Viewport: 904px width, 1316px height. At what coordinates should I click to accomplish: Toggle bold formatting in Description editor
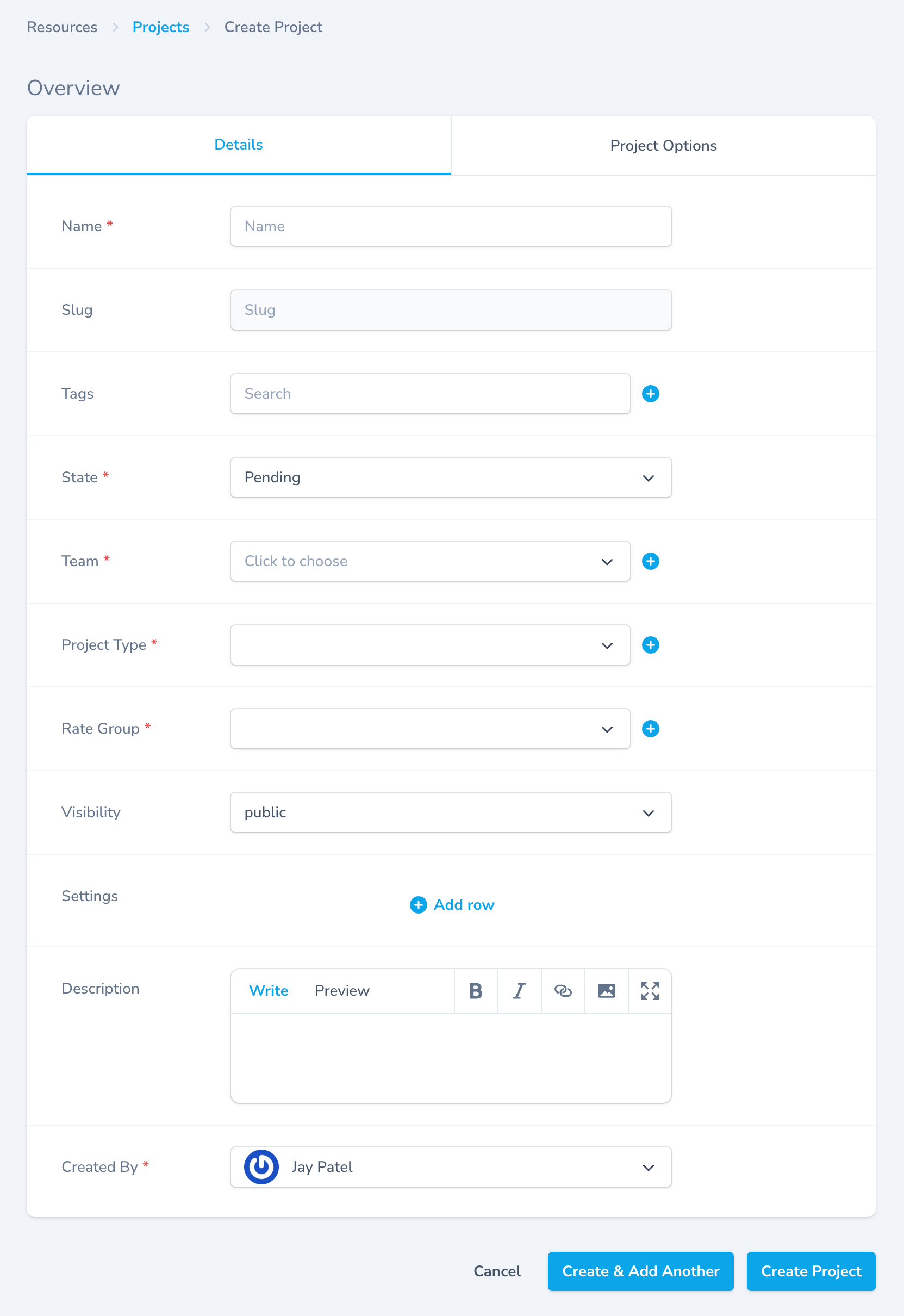click(475, 990)
